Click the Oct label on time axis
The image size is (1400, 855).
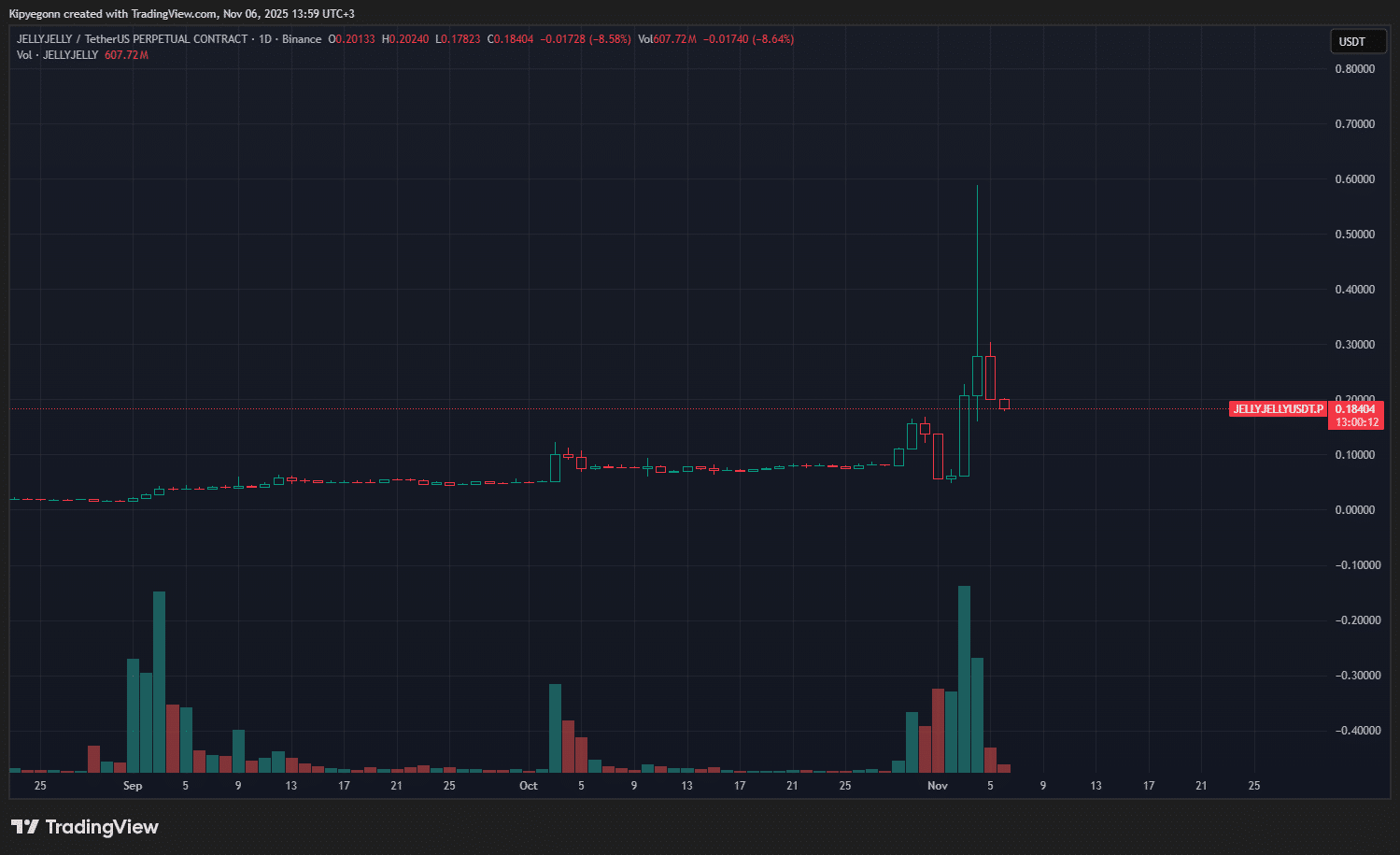[x=529, y=786]
